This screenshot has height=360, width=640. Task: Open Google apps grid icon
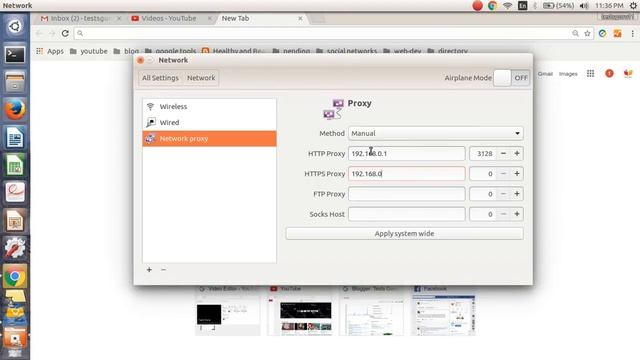click(x=590, y=73)
